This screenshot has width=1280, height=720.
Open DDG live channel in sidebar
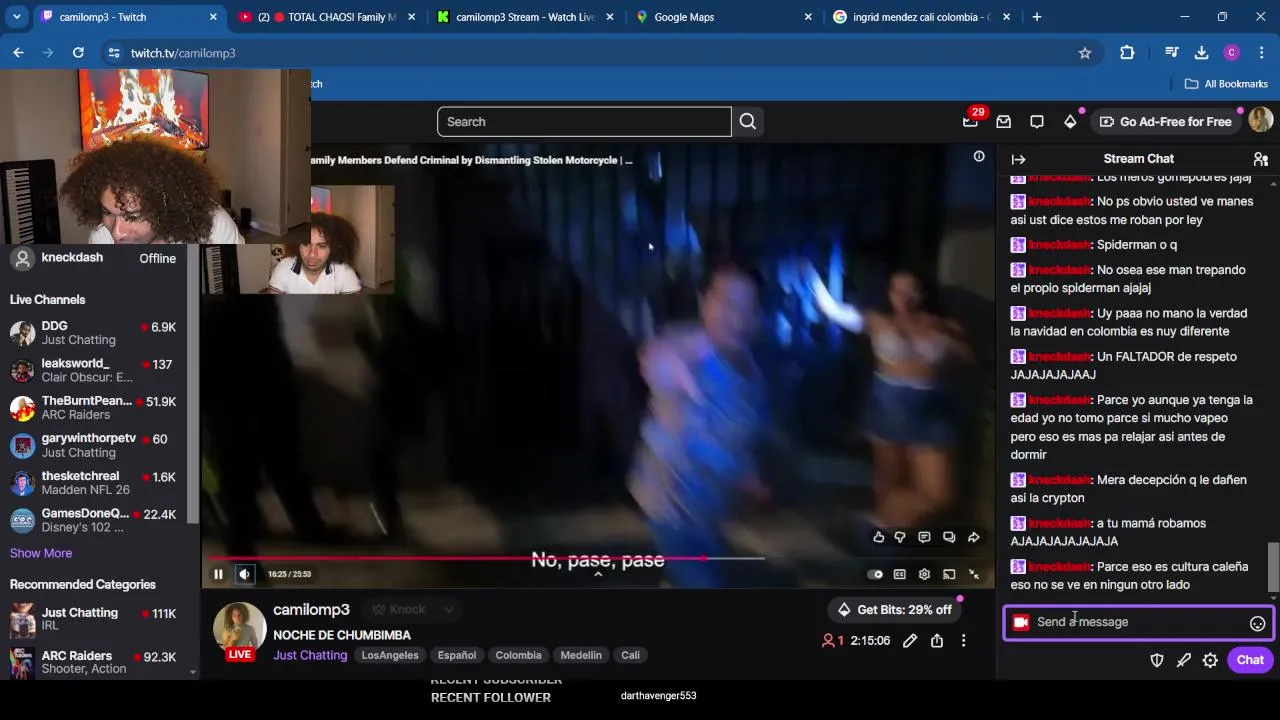(x=93, y=333)
